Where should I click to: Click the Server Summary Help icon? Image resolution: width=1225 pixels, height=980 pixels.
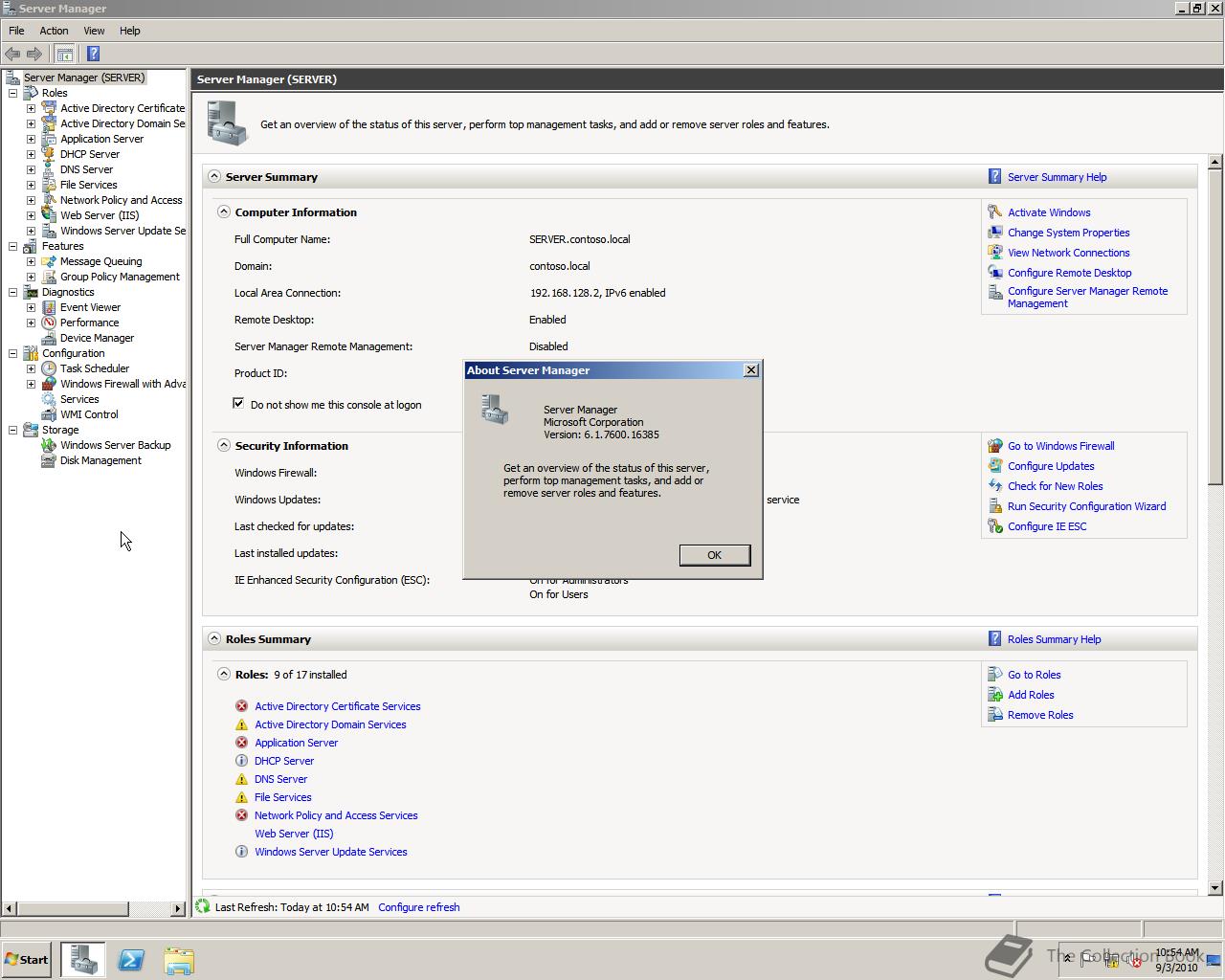(x=994, y=177)
